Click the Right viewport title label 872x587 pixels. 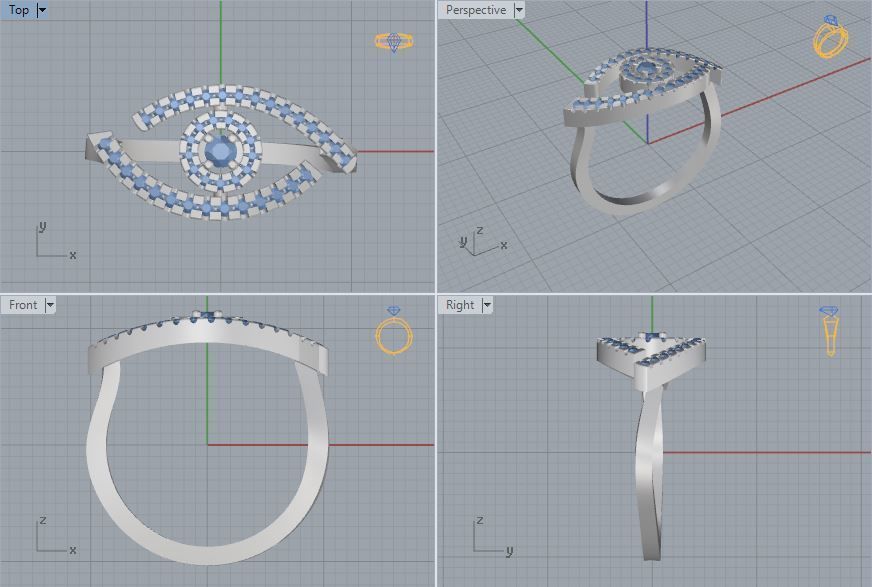click(460, 305)
